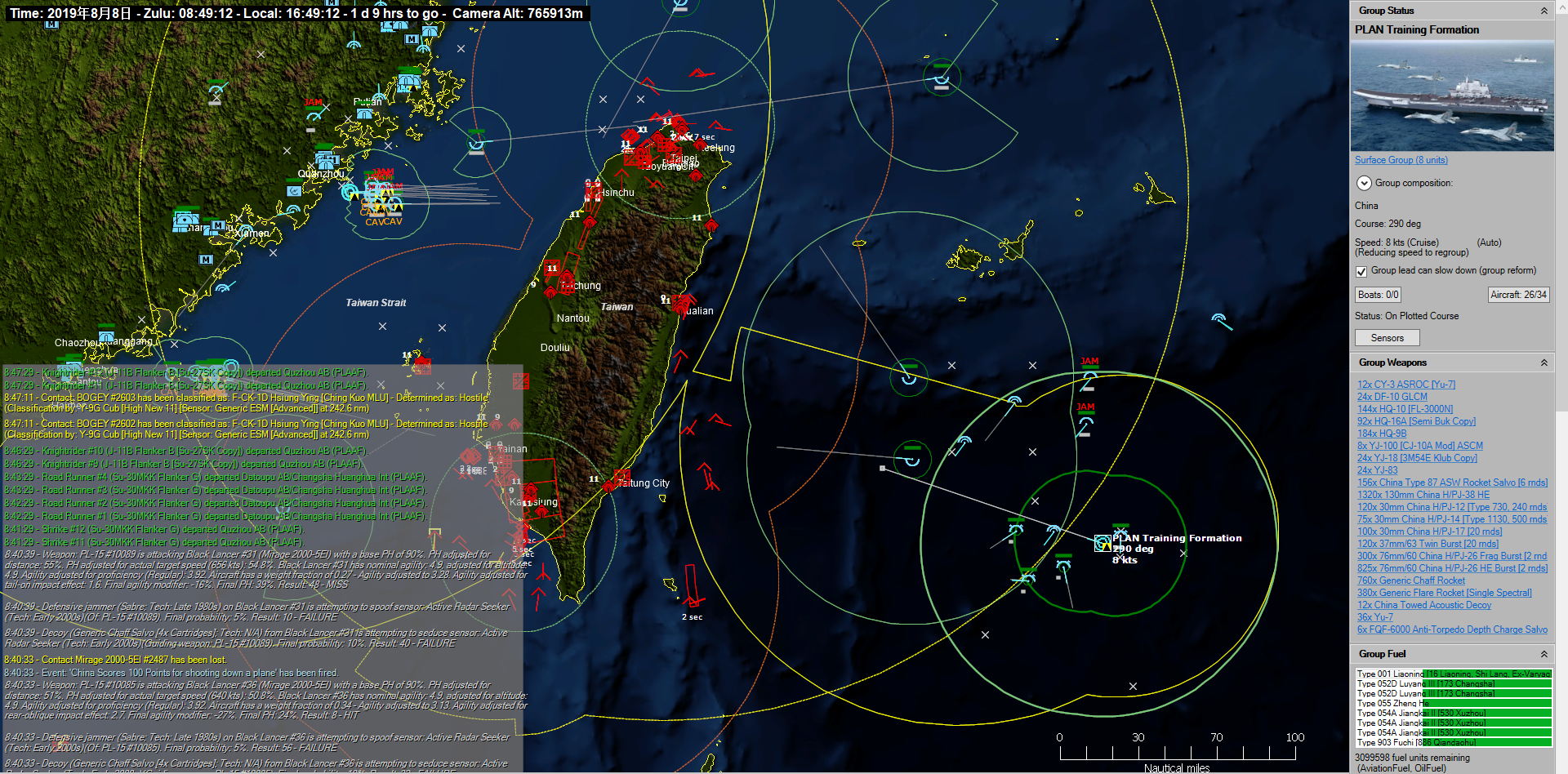
Task: Click the hostile contact marker beside Taitung City
Action: 621,476
